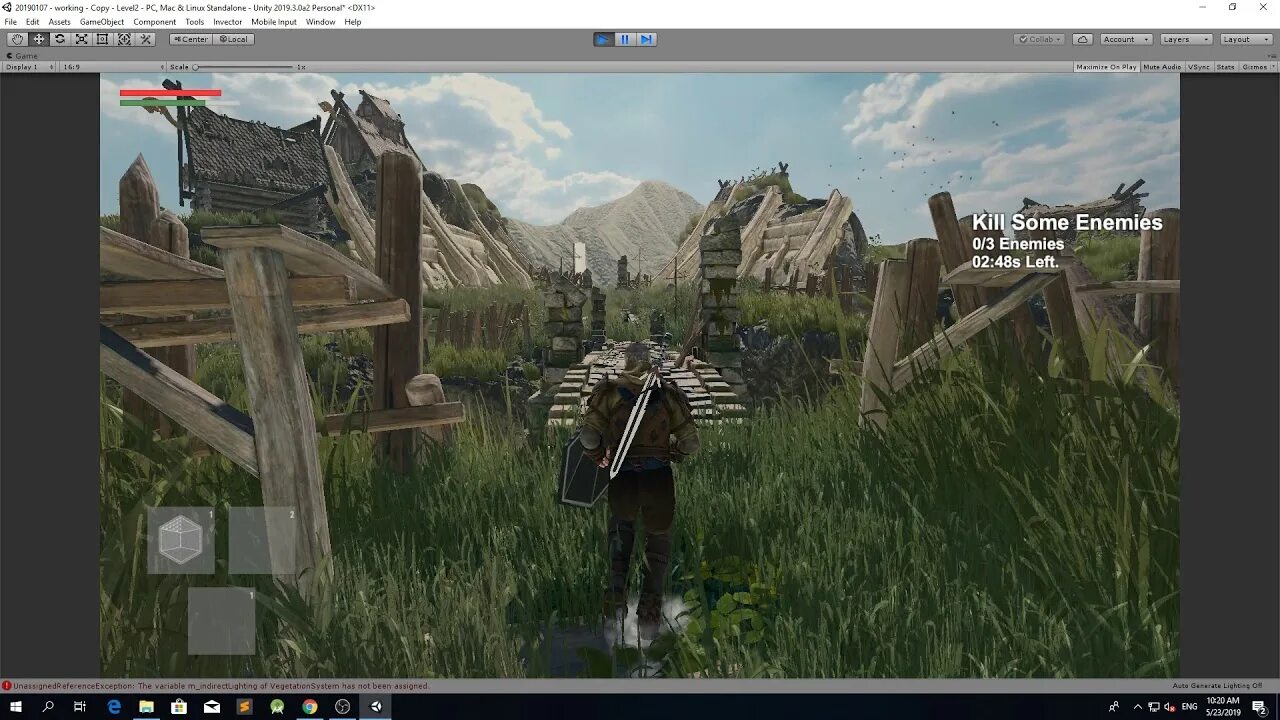The width and height of the screenshot is (1280, 720).
Task: Open the Display 1 dropdown
Action: coord(29,67)
